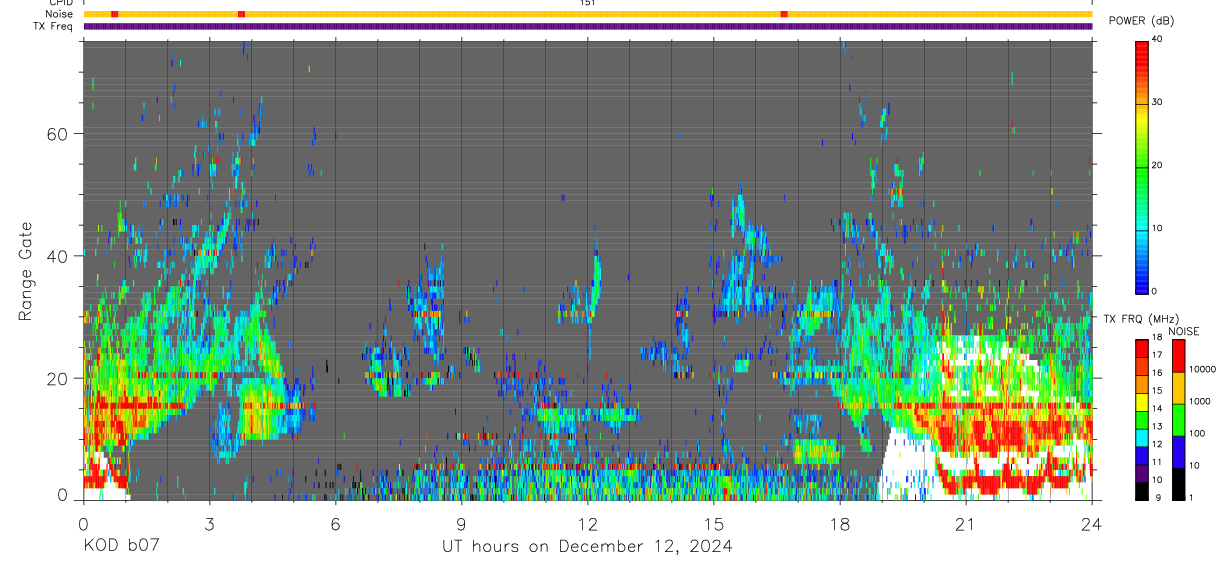This screenshot has height=567, width=1228.
Task: Select the "POWER (dB)" legend title
Action: (1141, 21)
